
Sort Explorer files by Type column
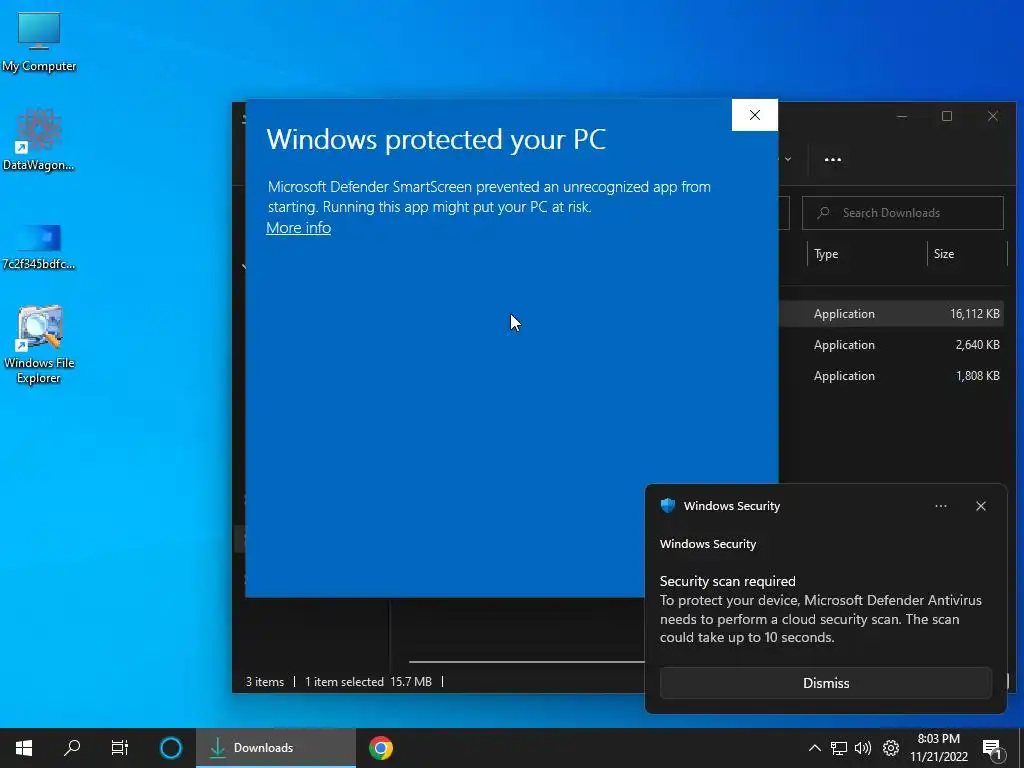867,254
